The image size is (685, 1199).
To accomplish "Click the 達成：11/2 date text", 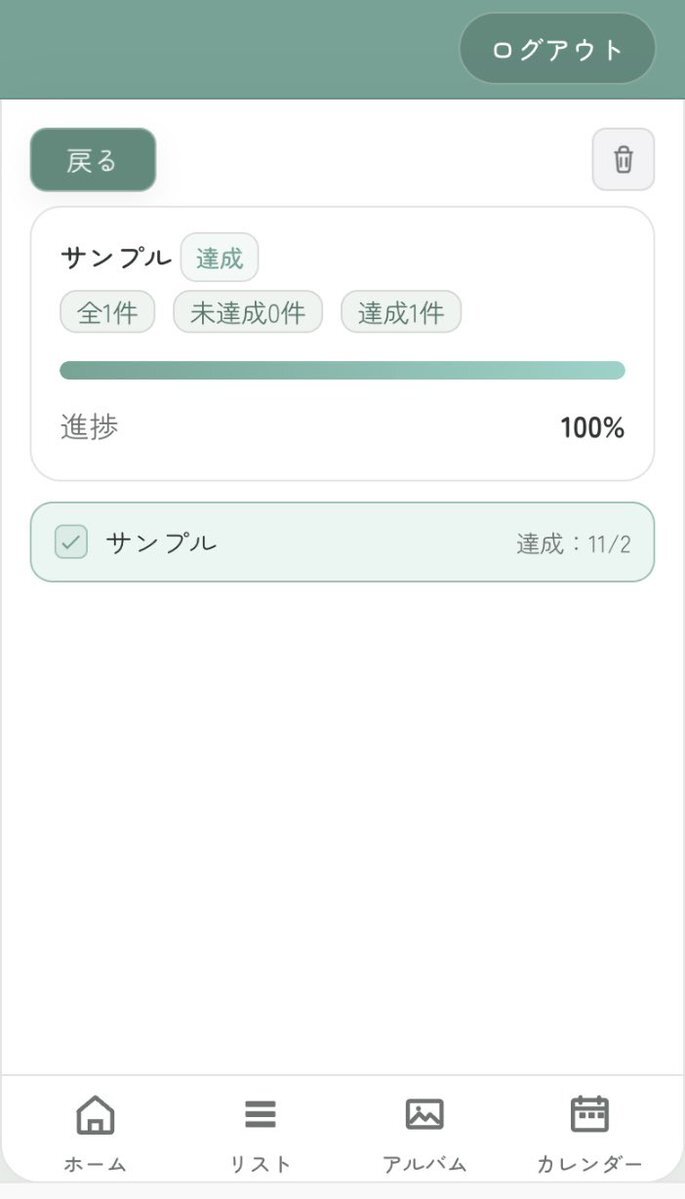I will coord(573,544).
